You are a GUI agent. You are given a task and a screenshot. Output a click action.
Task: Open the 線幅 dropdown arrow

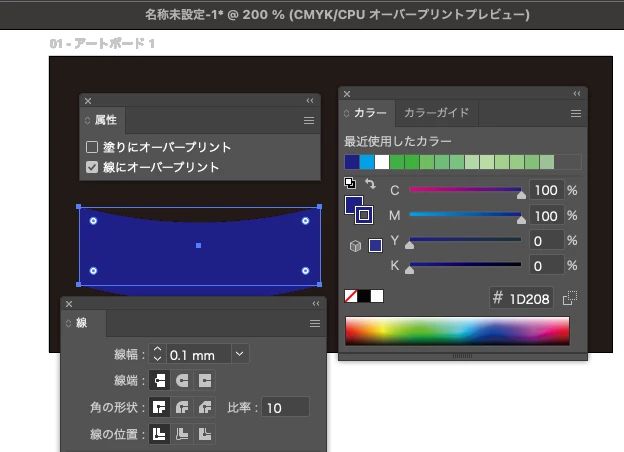pos(240,354)
